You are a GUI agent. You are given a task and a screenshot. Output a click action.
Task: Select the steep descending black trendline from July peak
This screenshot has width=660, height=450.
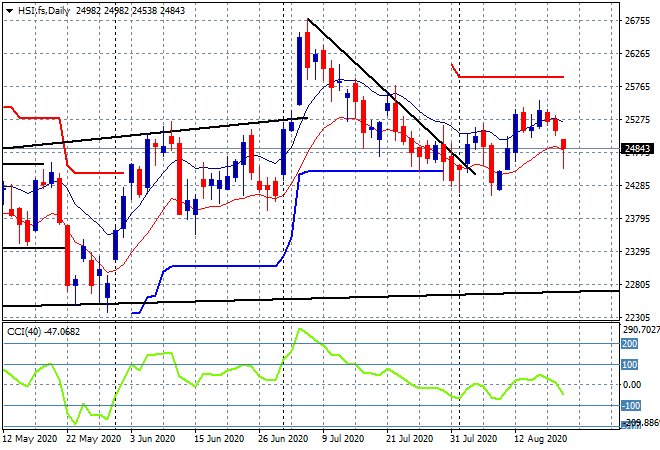coord(391,96)
